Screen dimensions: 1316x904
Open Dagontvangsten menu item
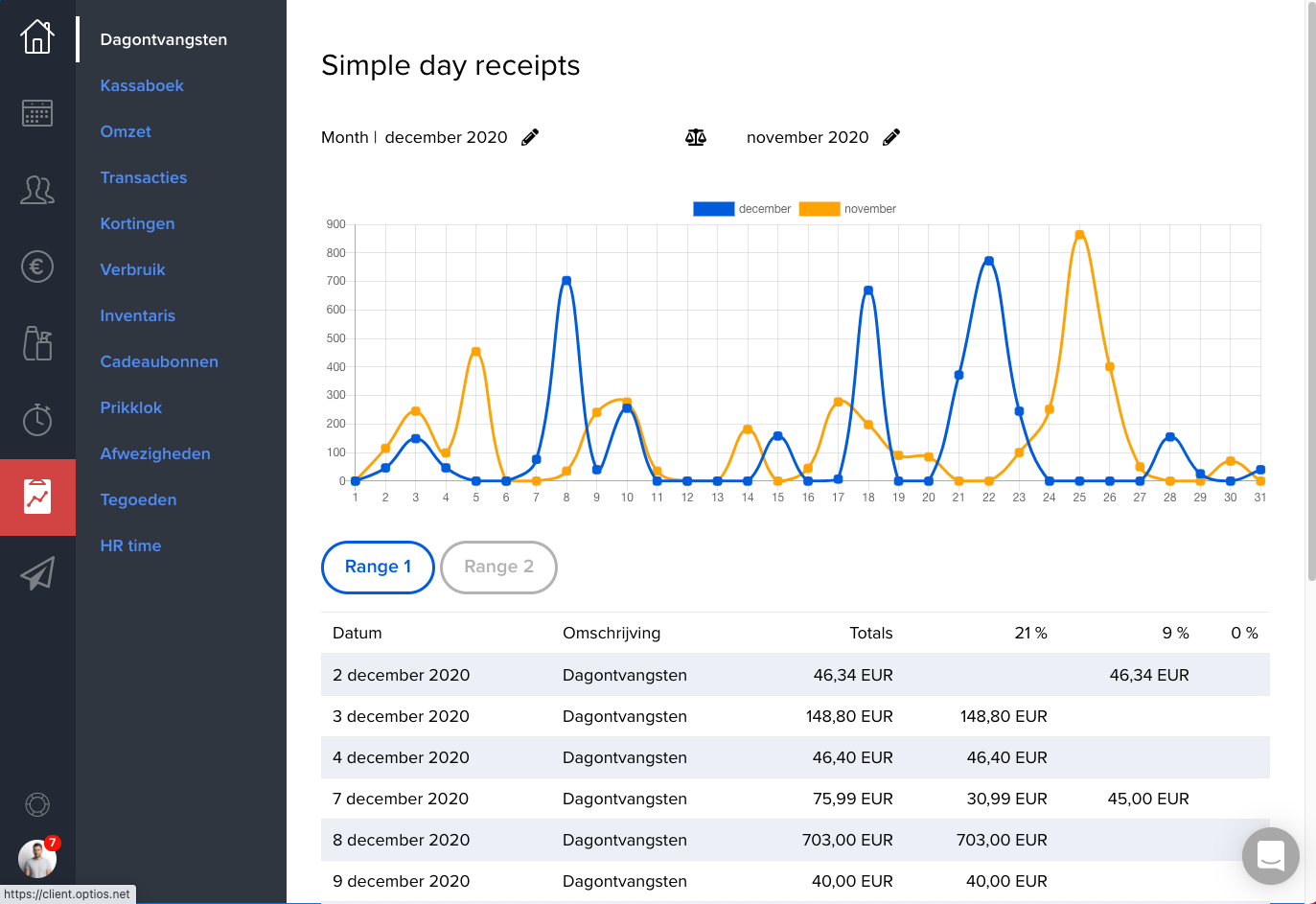(164, 39)
